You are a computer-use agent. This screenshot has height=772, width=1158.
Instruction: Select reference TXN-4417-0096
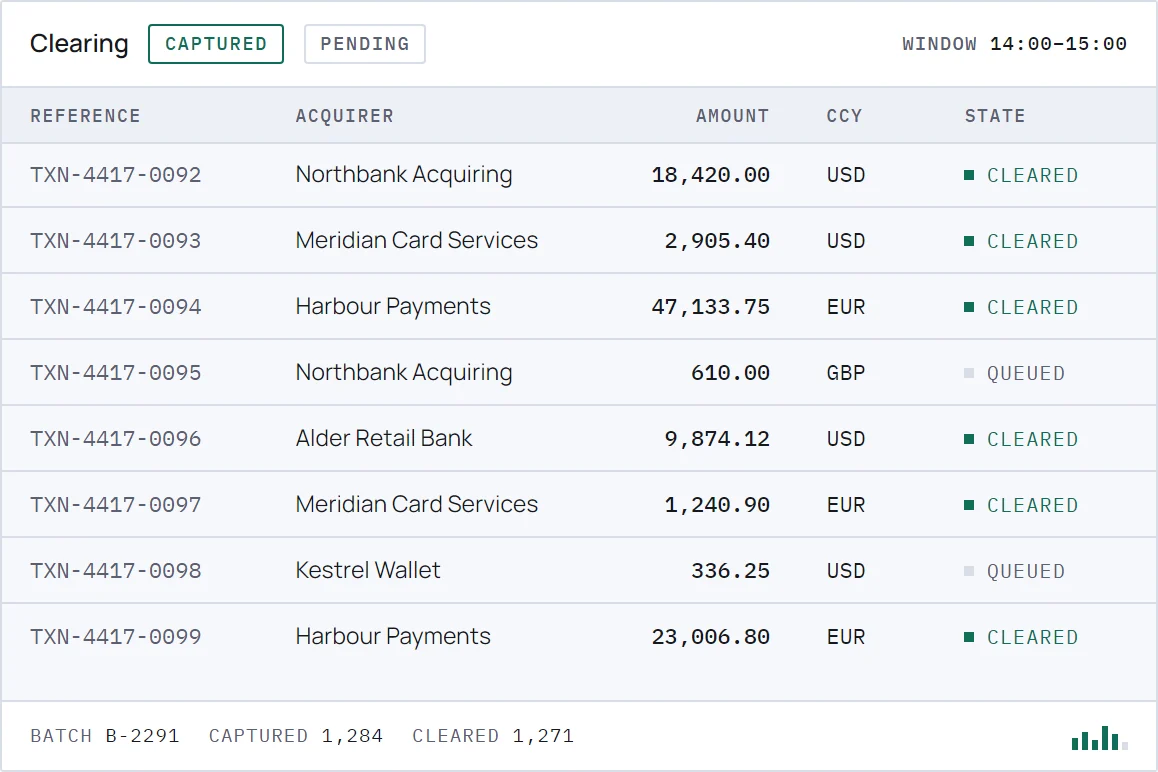click(115, 439)
